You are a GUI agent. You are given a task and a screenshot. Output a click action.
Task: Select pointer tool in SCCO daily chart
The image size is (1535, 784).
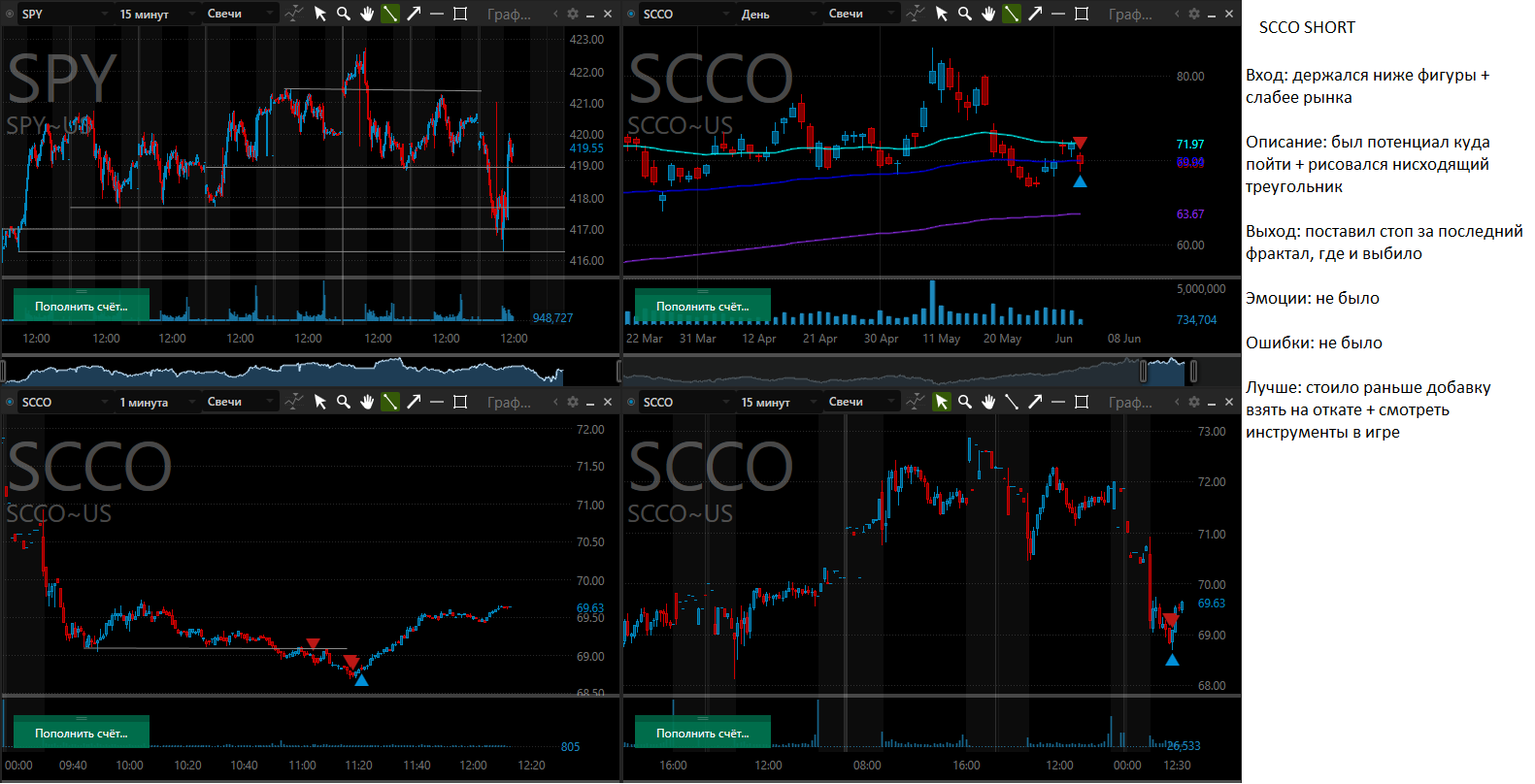tap(942, 14)
